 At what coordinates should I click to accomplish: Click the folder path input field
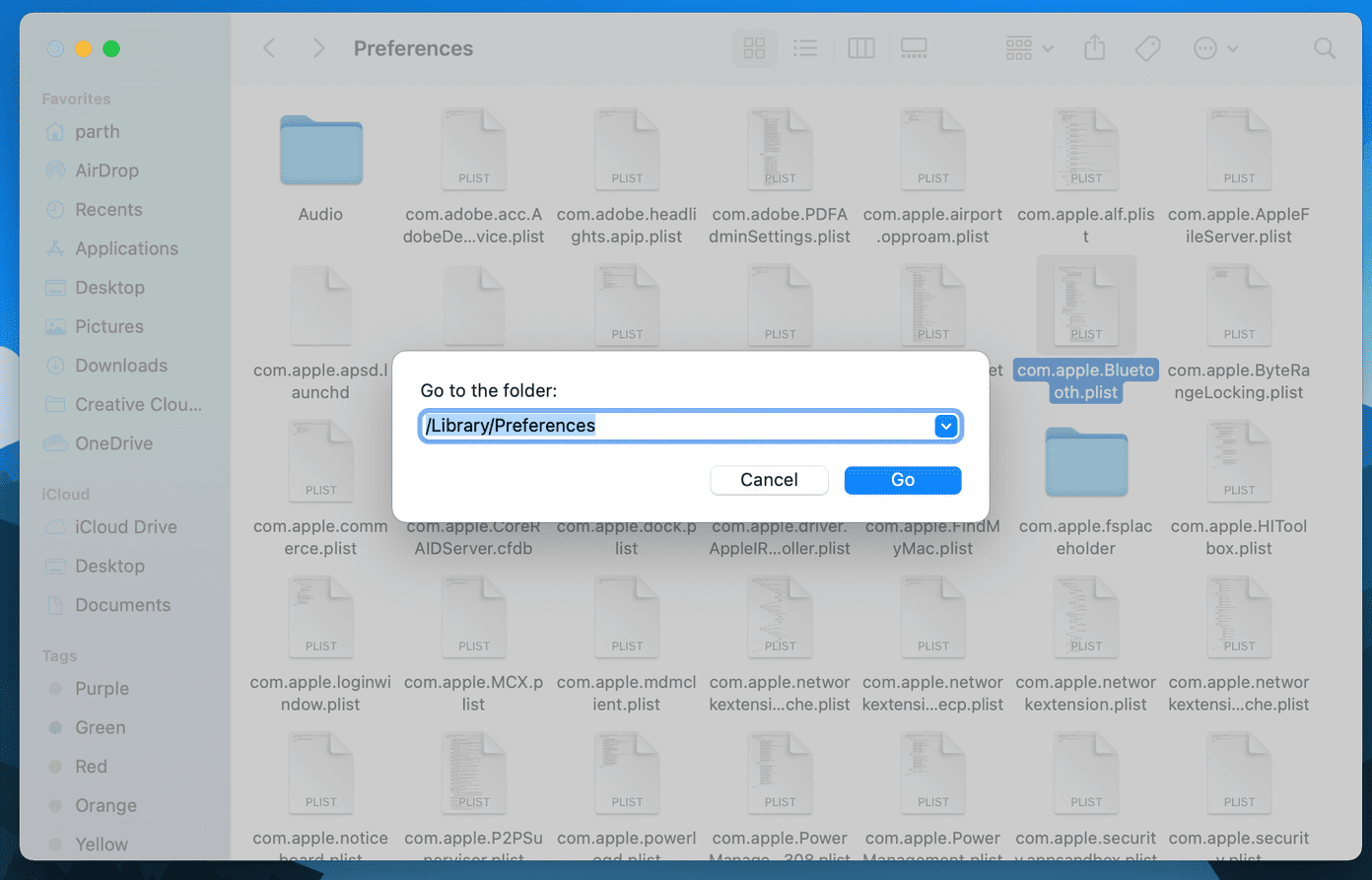click(x=690, y=426)
